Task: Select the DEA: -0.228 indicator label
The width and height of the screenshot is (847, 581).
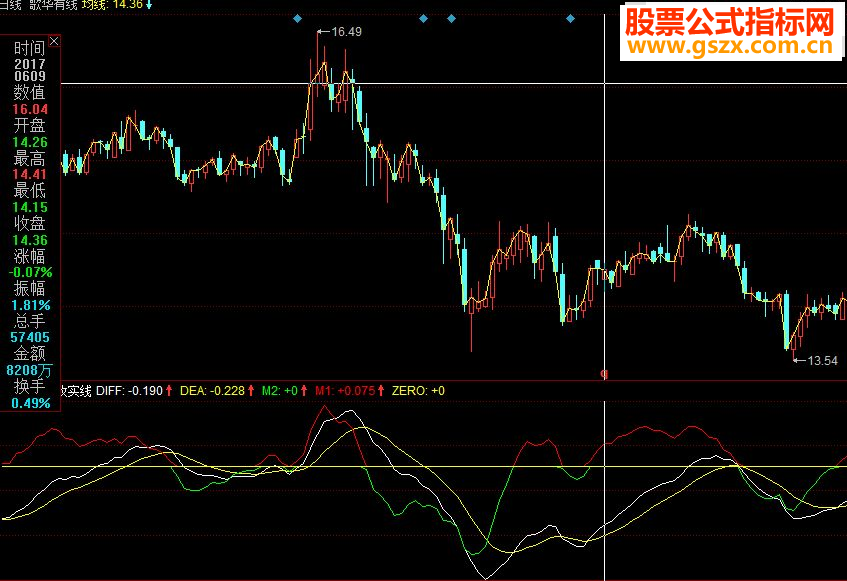Action: tap(212, 390)
